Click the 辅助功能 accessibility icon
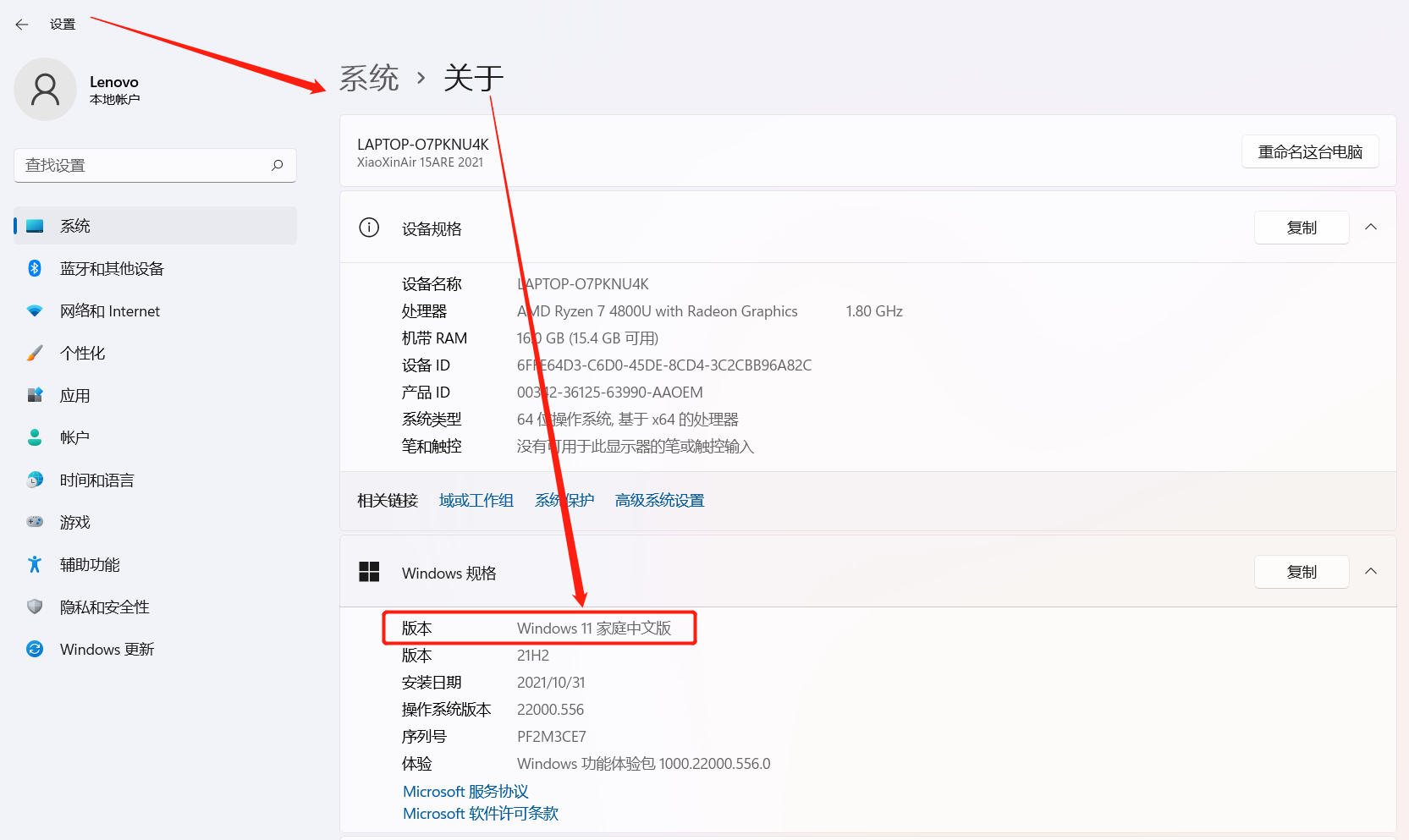 [35, 564]
